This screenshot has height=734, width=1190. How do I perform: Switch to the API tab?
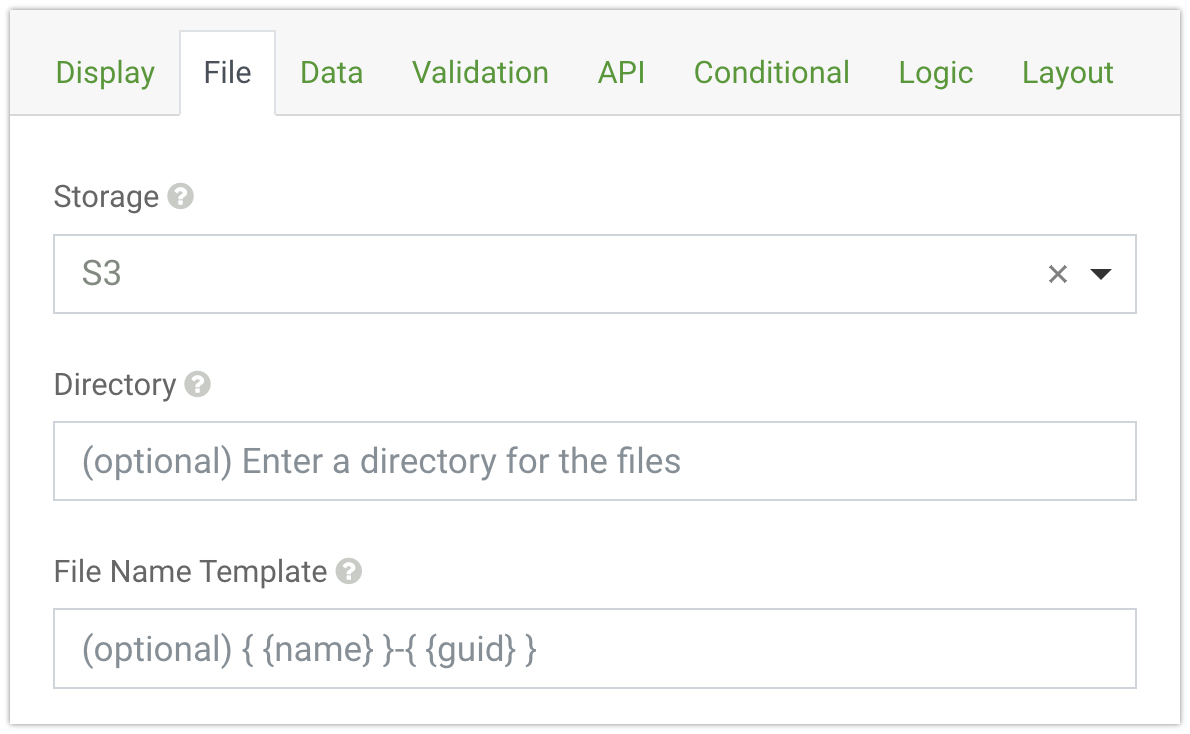[x=621, y=73]
